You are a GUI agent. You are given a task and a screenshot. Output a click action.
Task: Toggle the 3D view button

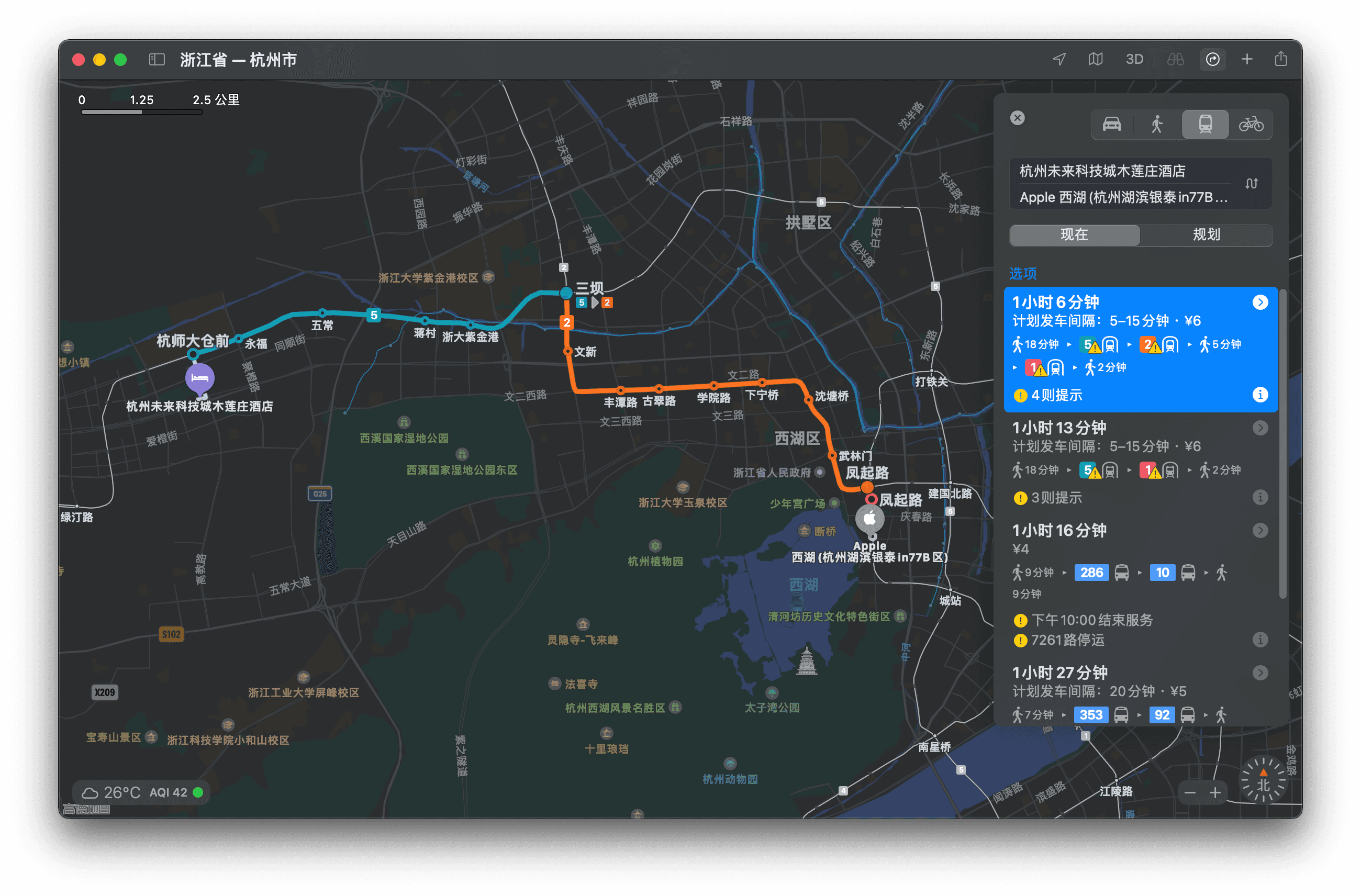tap(1134, 60)
